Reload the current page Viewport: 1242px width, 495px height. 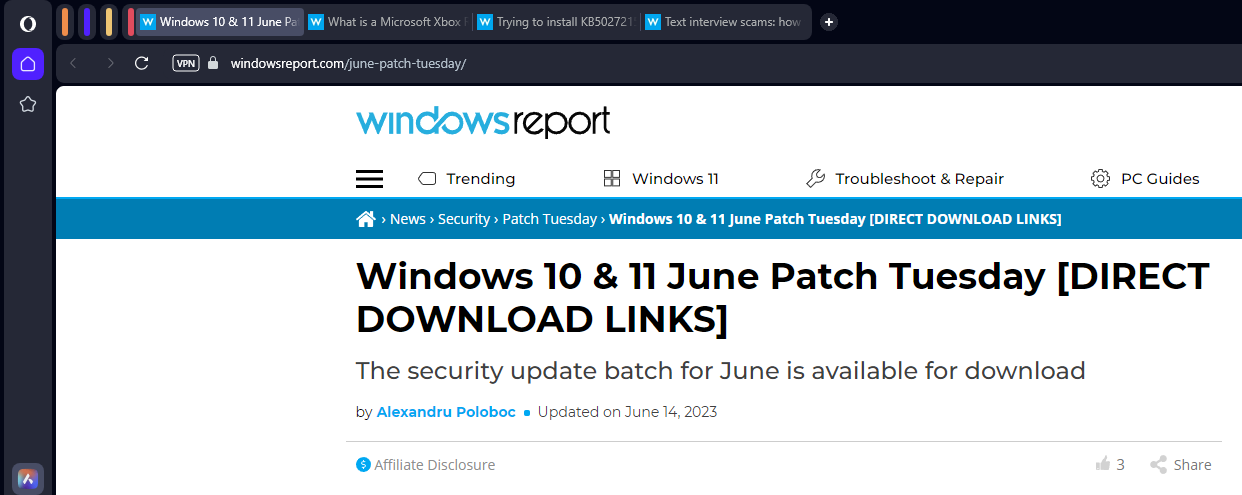click(142, 63)
